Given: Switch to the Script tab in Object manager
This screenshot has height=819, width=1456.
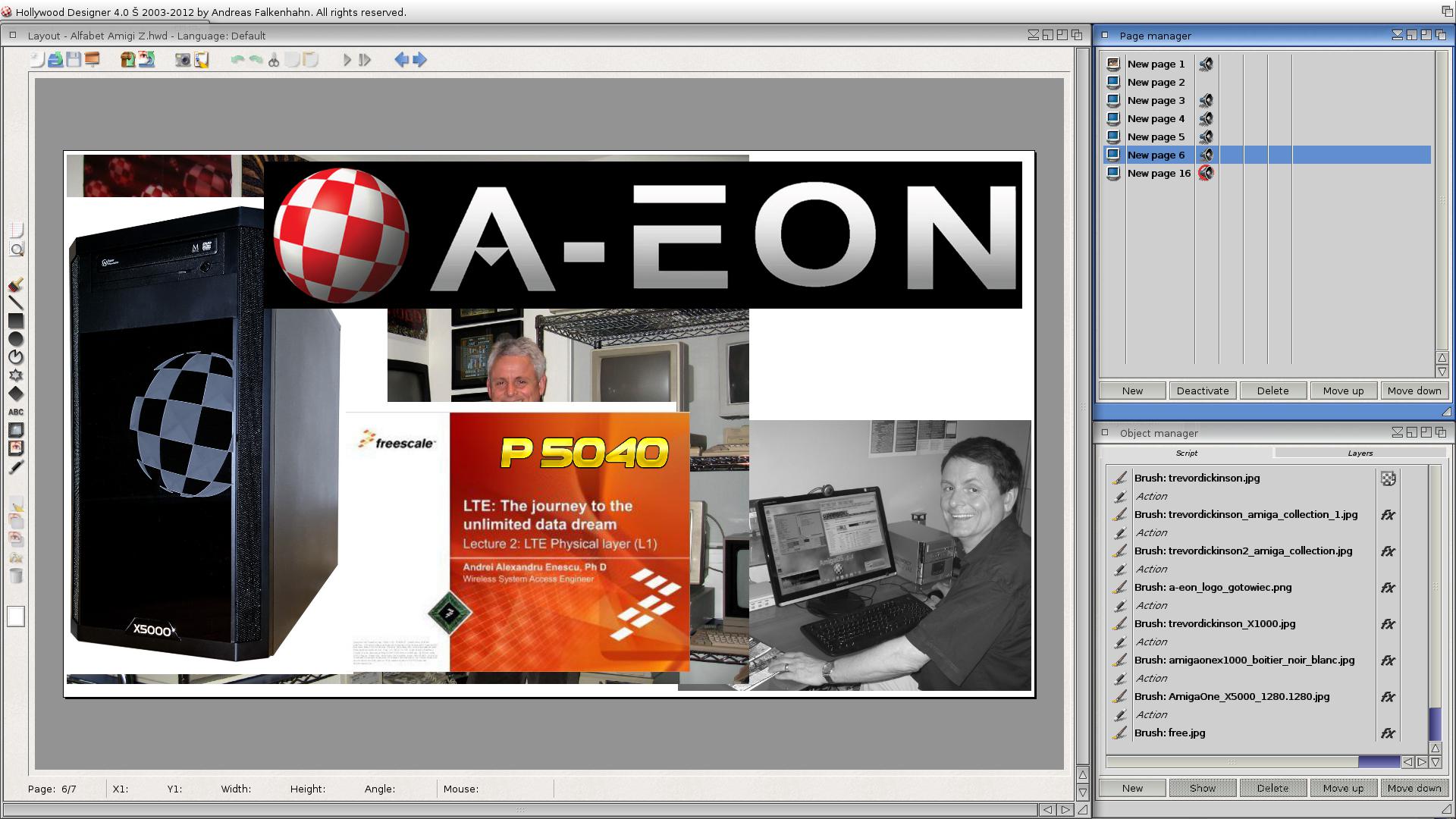Looking at the screenshot, I should point(1186,453).
